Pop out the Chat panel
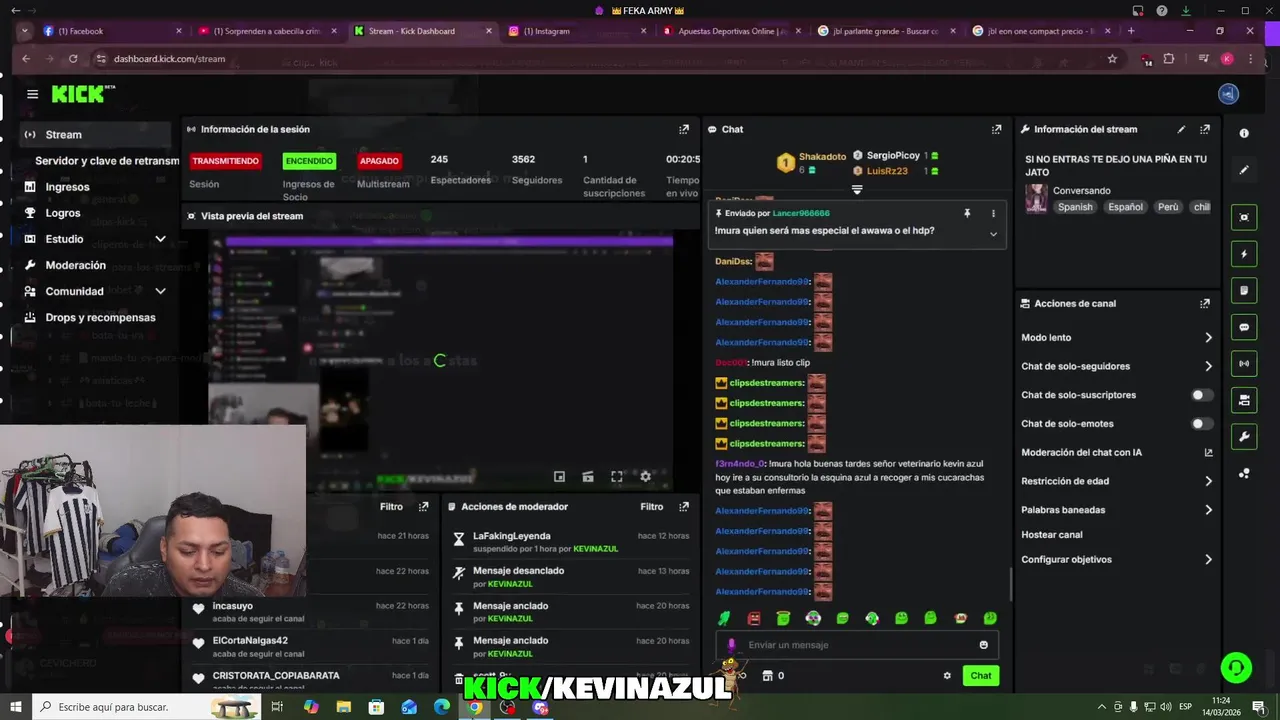 coord(996,129)
